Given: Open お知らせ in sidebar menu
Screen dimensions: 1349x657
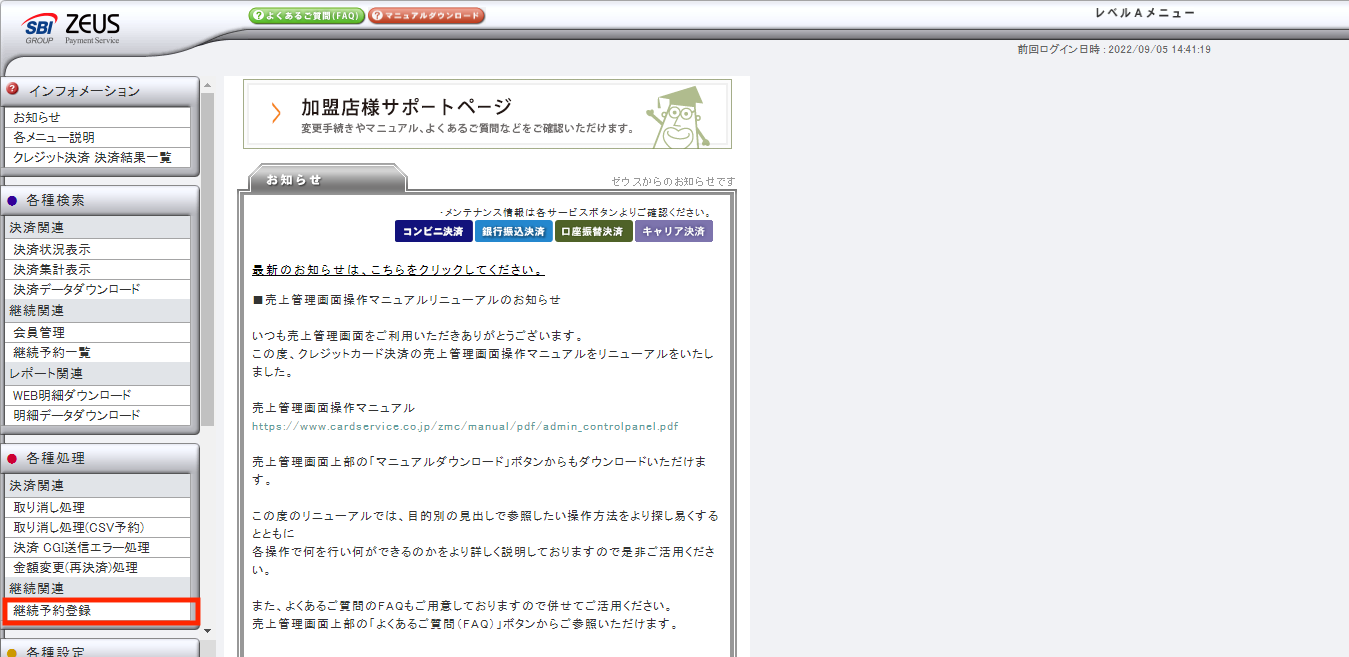Looking at the screenshot, I should [x=97, y=117].
